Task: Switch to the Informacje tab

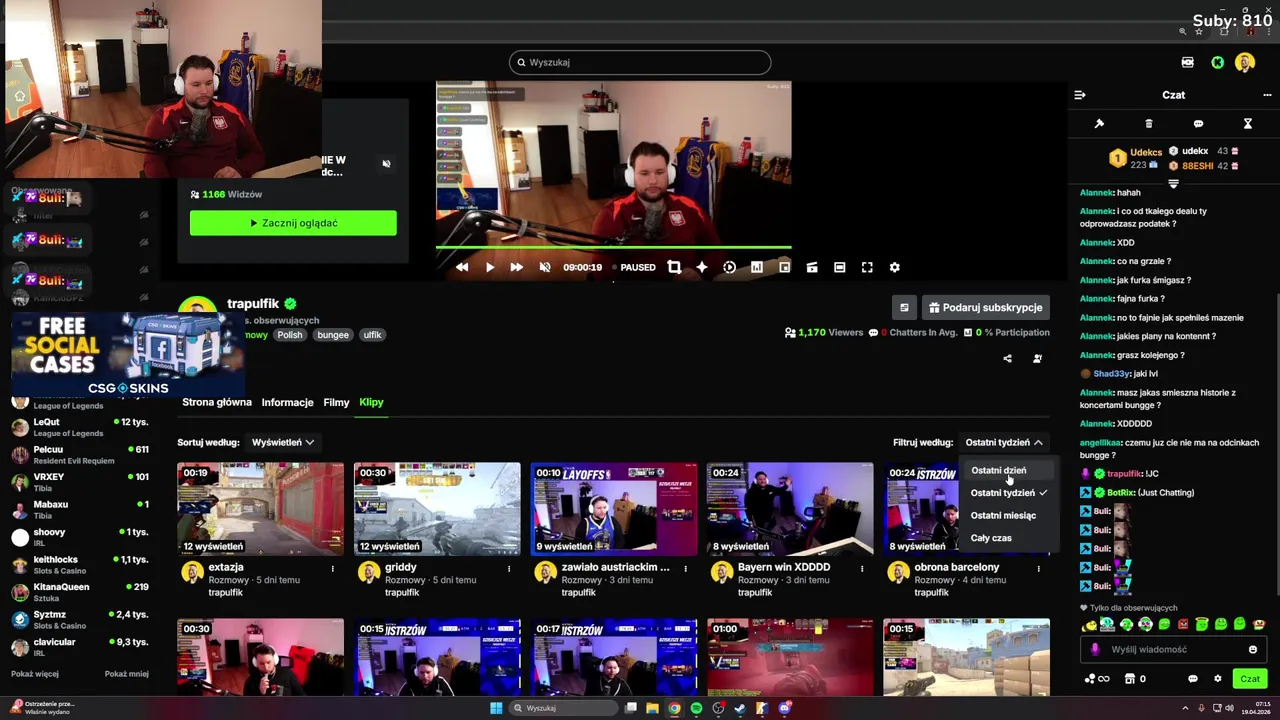Action: [287, 402]
